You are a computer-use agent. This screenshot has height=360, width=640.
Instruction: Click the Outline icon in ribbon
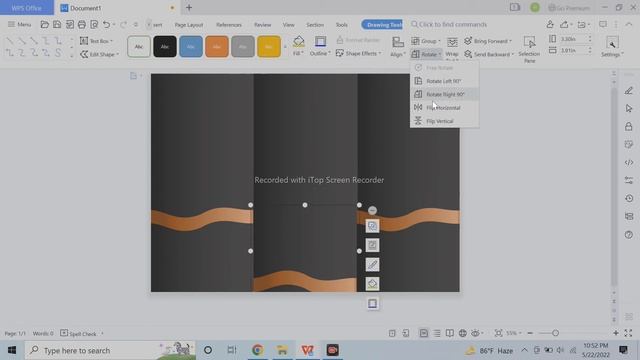point(320,42)
